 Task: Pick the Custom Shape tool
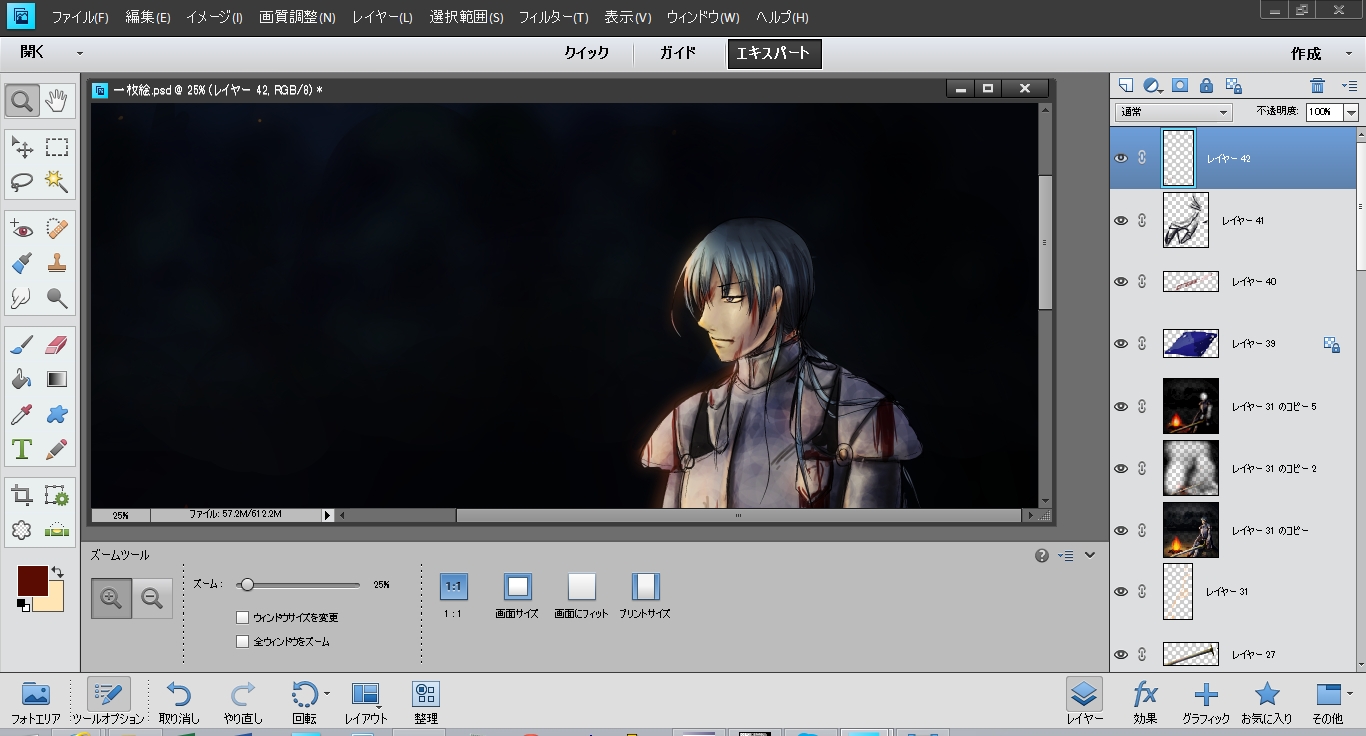[57, 414]
